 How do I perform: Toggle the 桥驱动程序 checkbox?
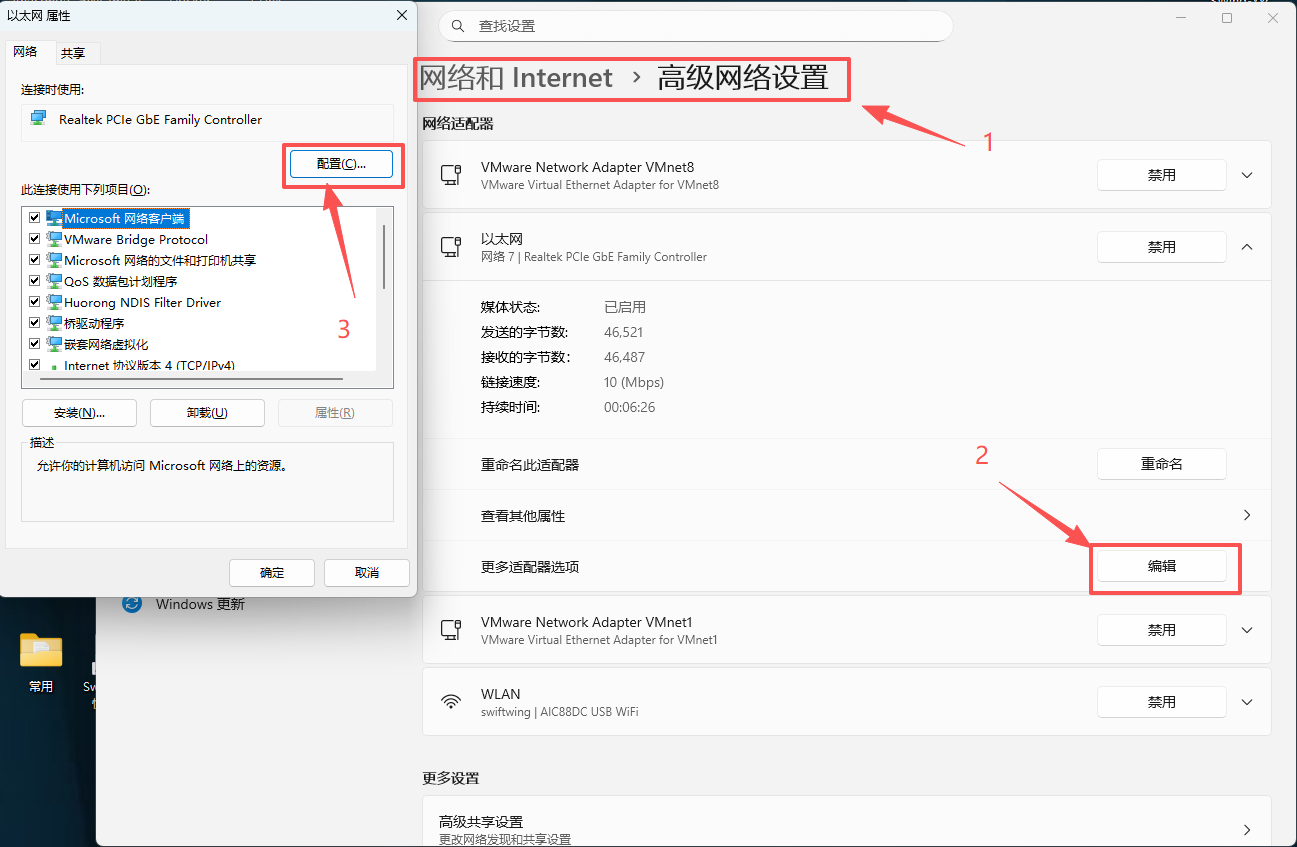pos(35,323)
